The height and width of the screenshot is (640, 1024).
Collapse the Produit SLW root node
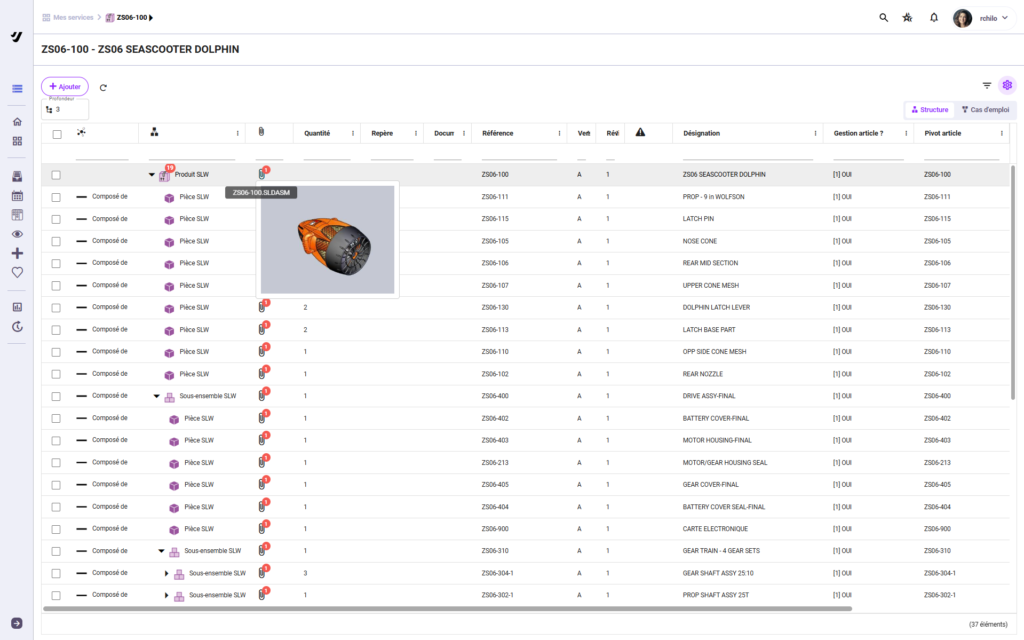152,175
